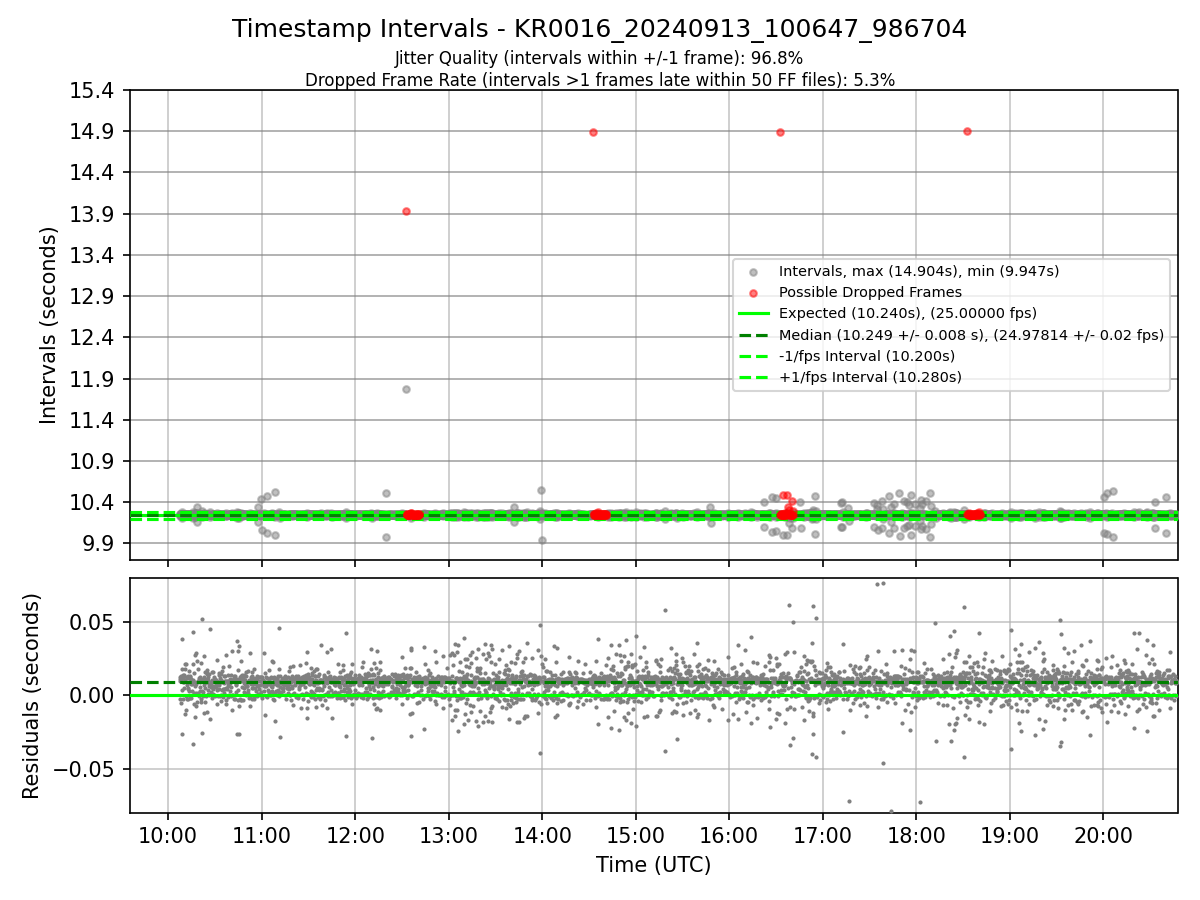Viewport: 1200px width, 900px height.
Task: Click the 18:00 time tick label
Action: (x=916, y=835)
